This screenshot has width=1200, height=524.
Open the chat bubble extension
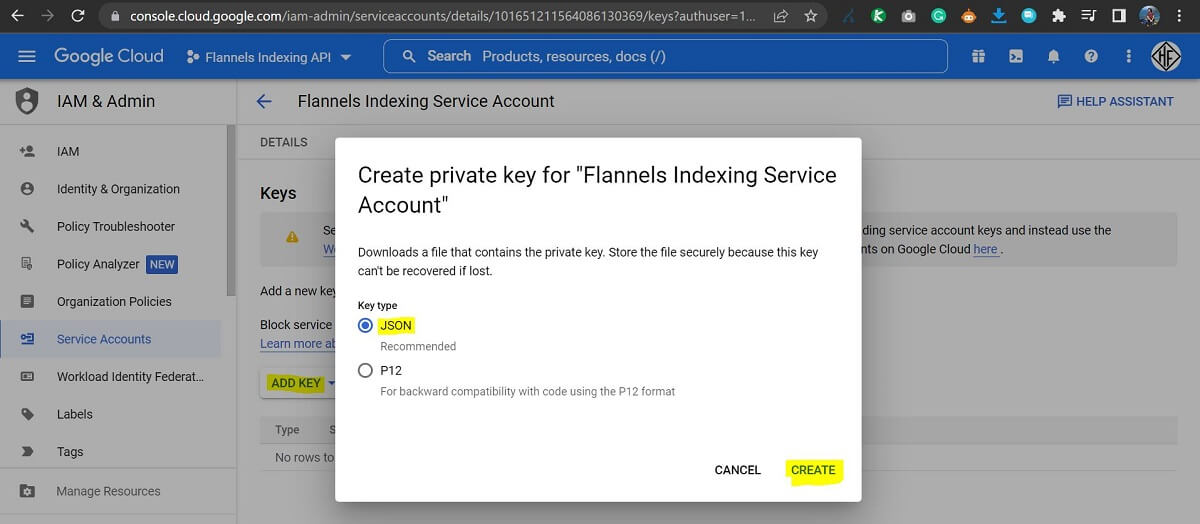1029,16
